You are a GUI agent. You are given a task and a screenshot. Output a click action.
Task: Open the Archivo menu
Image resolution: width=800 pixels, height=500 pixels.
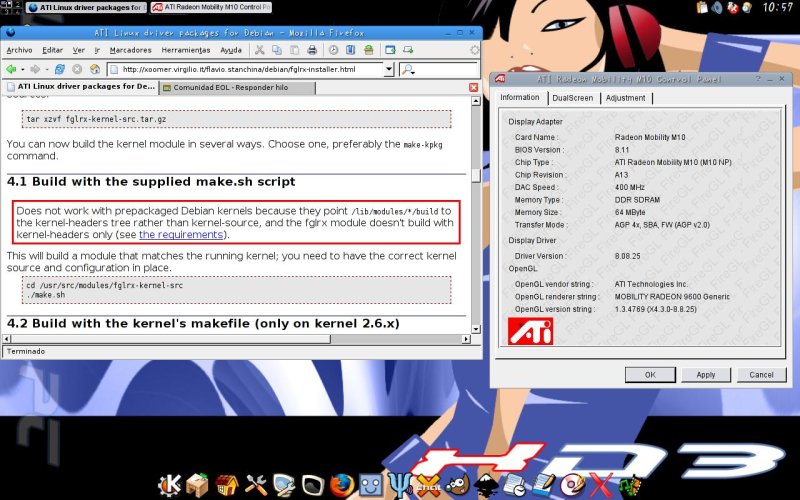click(19, 50)
